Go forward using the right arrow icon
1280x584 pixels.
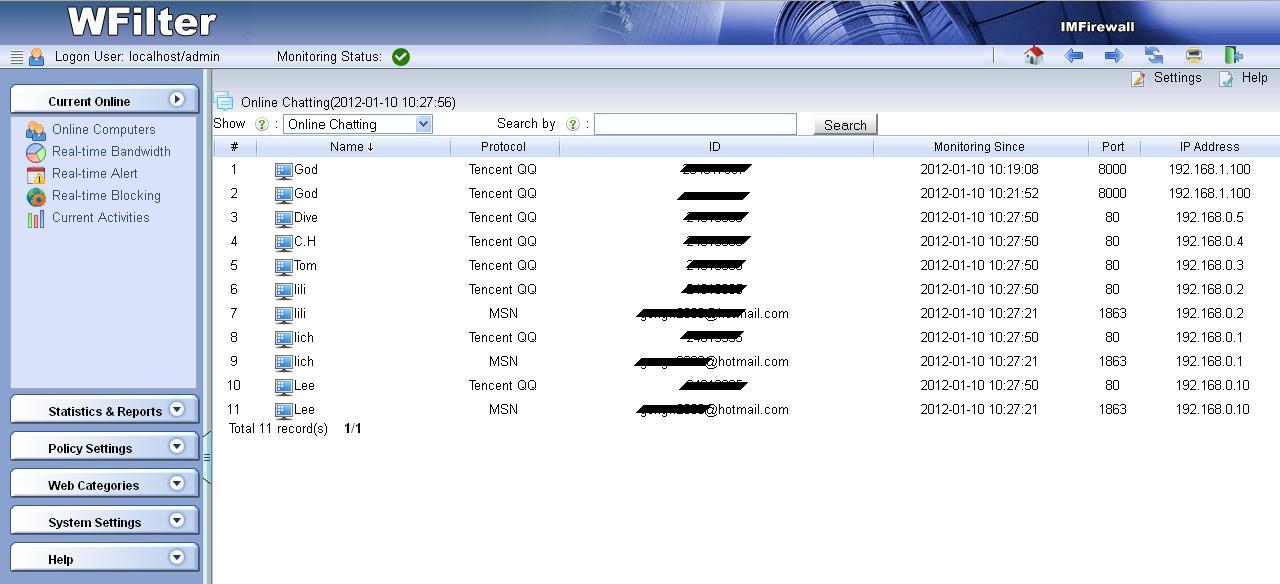pos(1113,56)
